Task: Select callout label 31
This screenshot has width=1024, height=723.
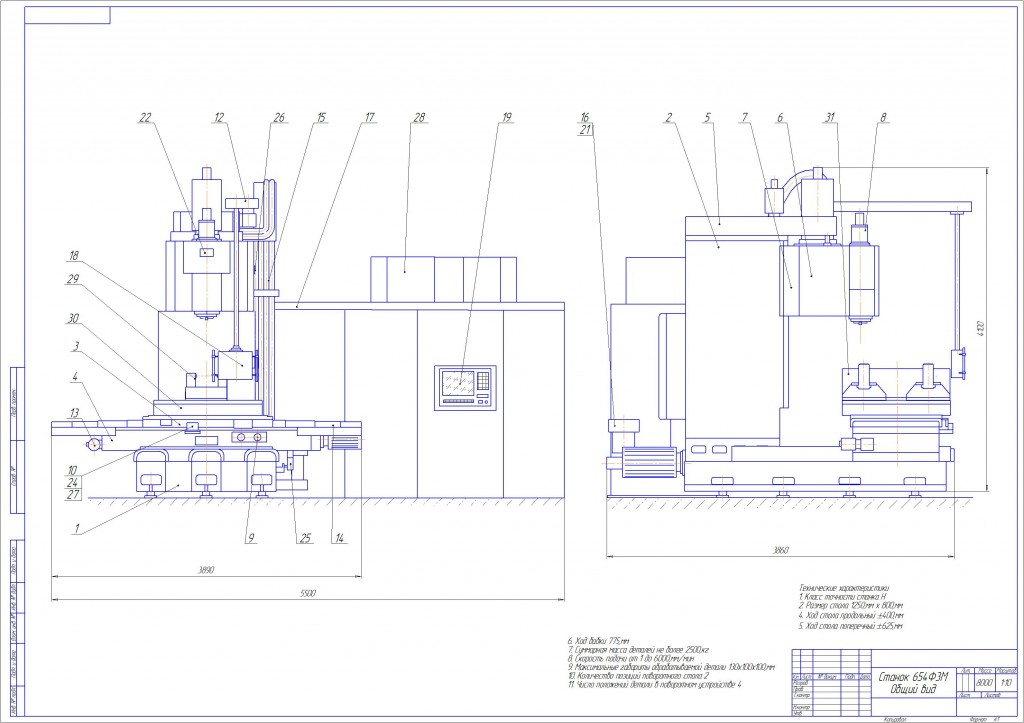Action: click(x=829, y=118)
